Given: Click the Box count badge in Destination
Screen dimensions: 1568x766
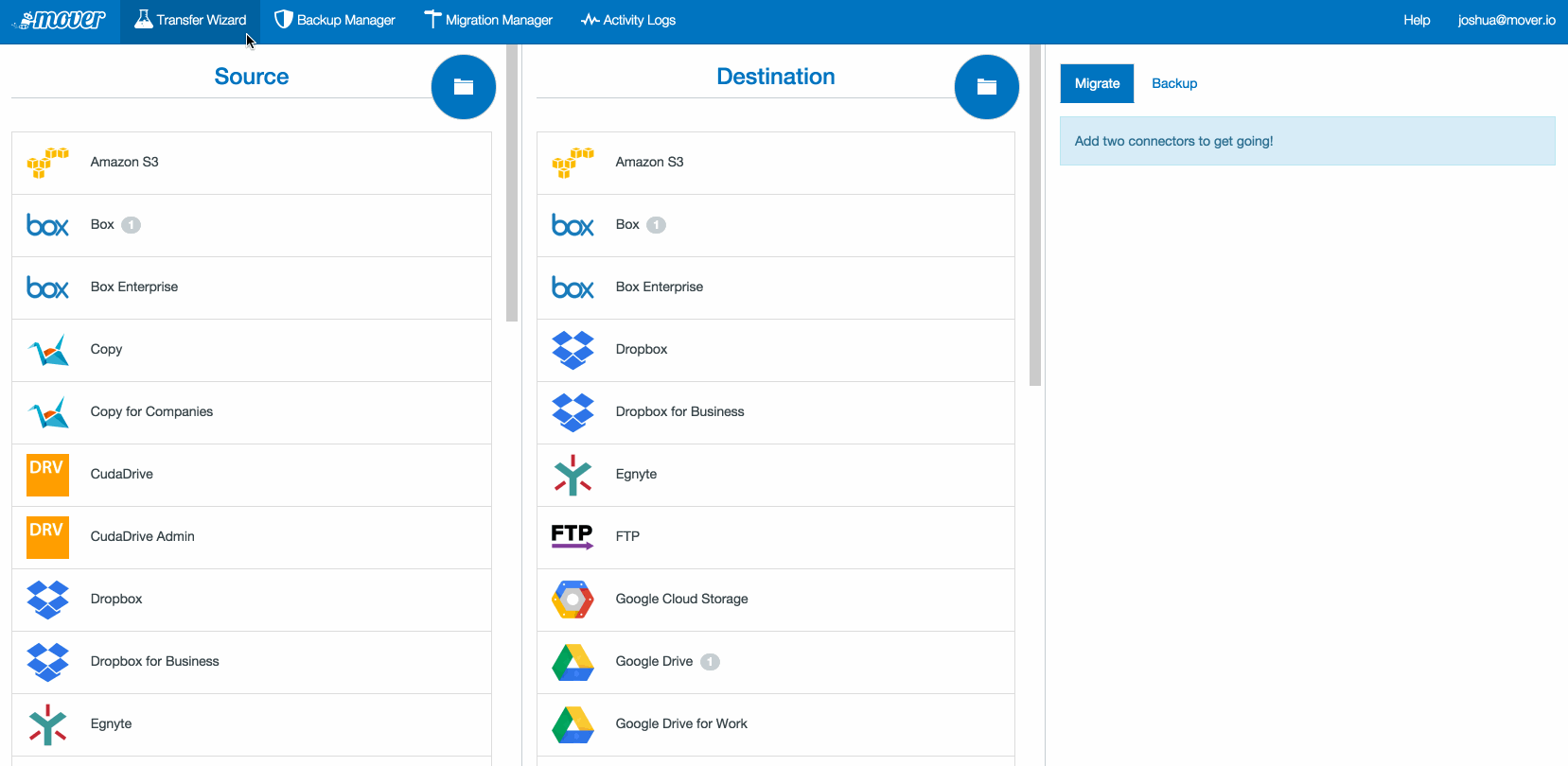Looking at the screenshot, I should 657,225.
